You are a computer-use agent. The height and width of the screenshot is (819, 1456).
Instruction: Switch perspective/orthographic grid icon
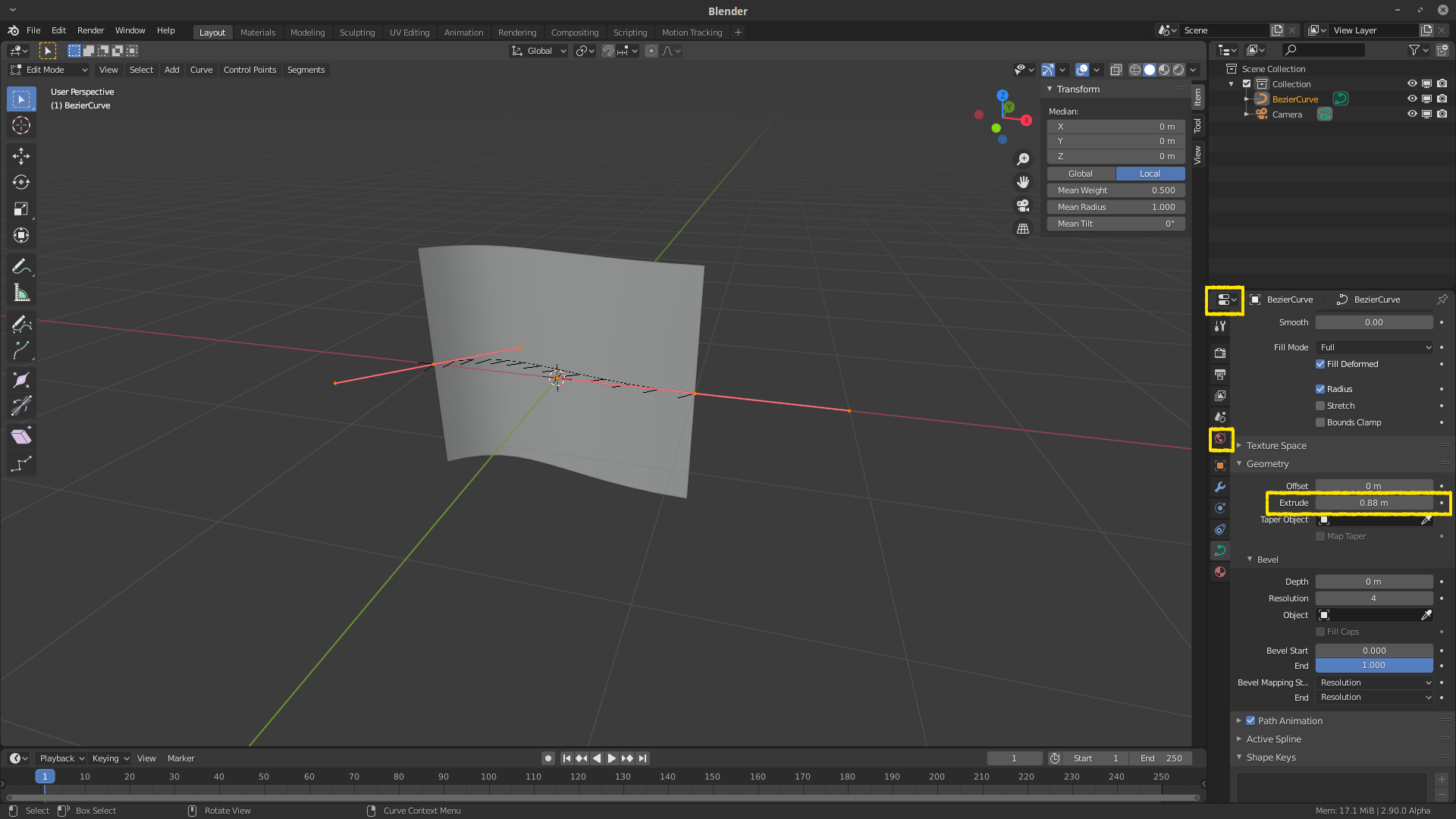[x=1023, y=228]
